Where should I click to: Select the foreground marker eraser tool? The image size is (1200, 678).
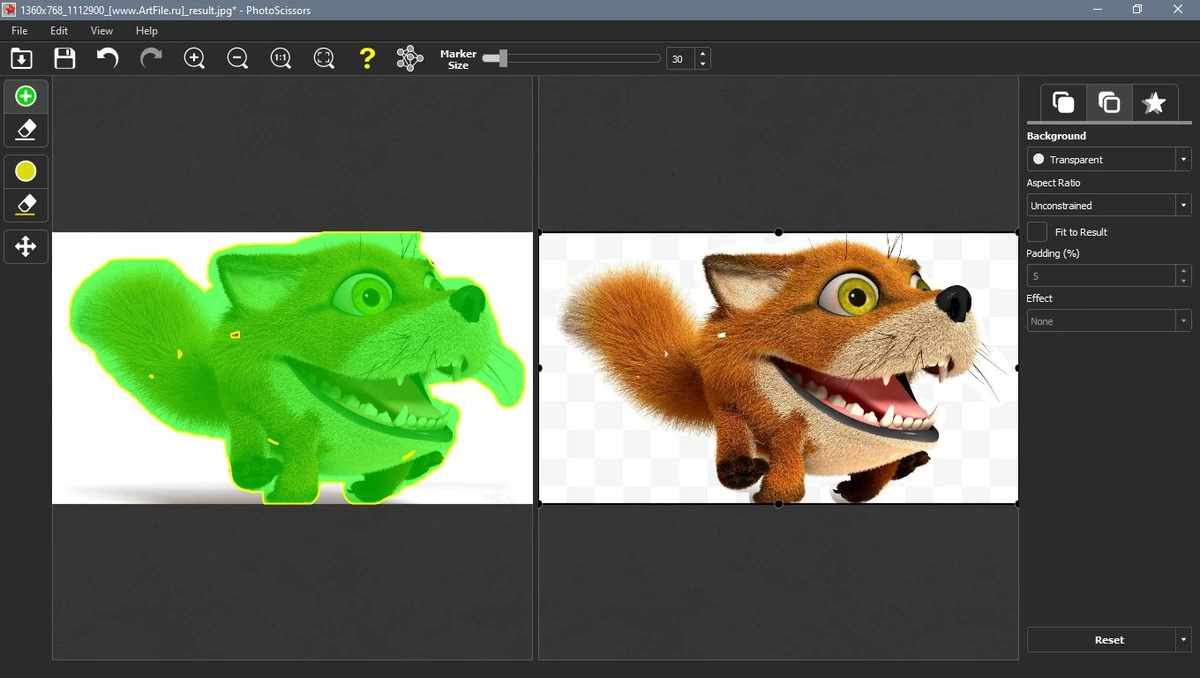26,130
